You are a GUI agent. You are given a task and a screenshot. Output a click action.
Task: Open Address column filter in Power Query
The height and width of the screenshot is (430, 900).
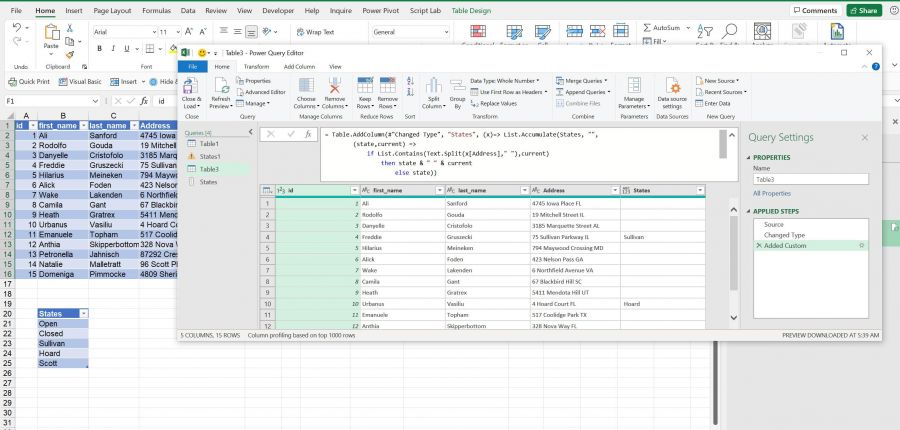point(615,190)
